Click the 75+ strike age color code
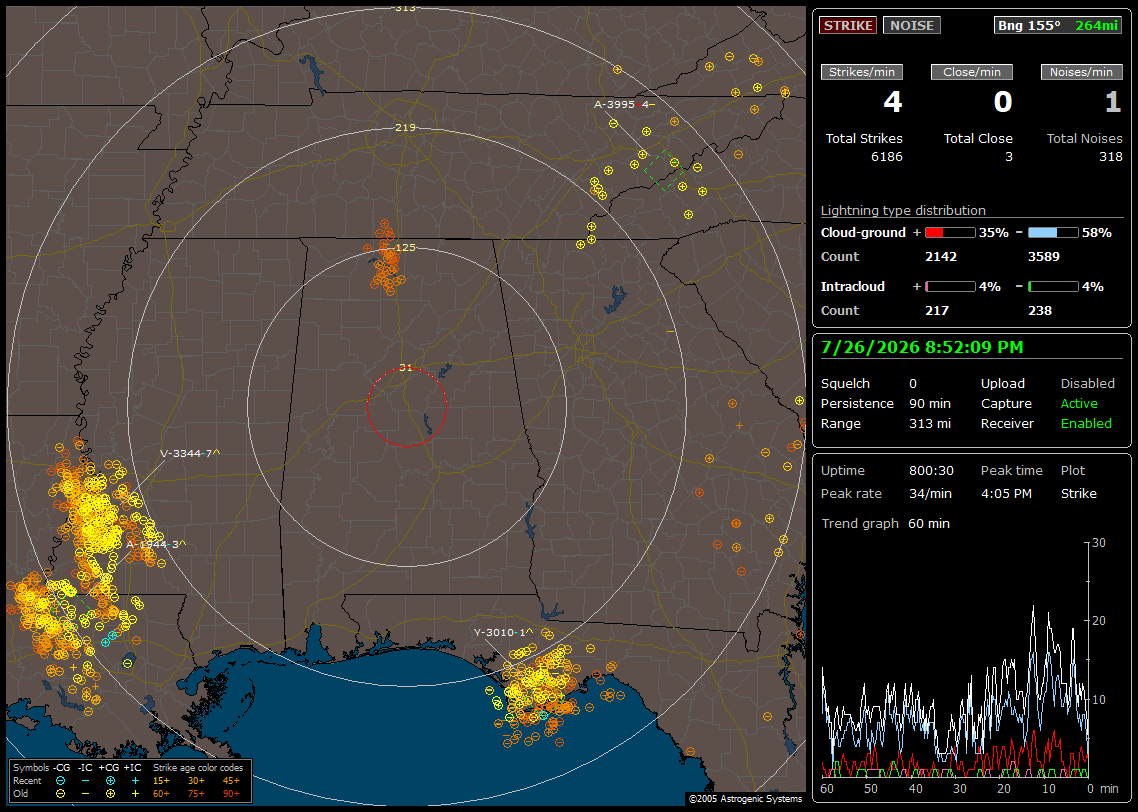The width and height of the screenshot is (1138, 812). [196, 794]
